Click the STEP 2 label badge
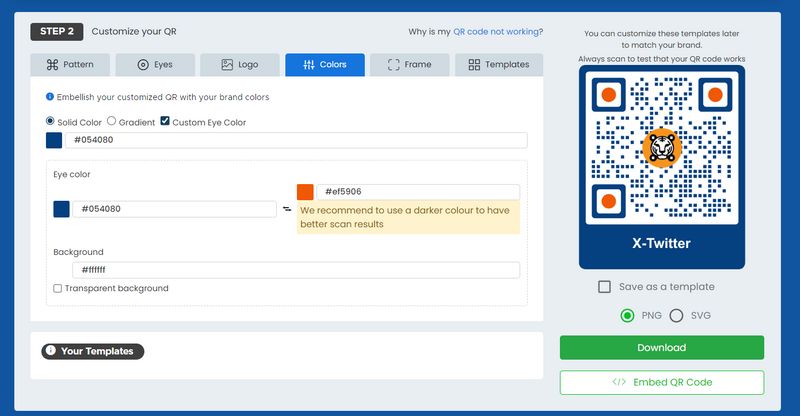 [x=57, y=32]
